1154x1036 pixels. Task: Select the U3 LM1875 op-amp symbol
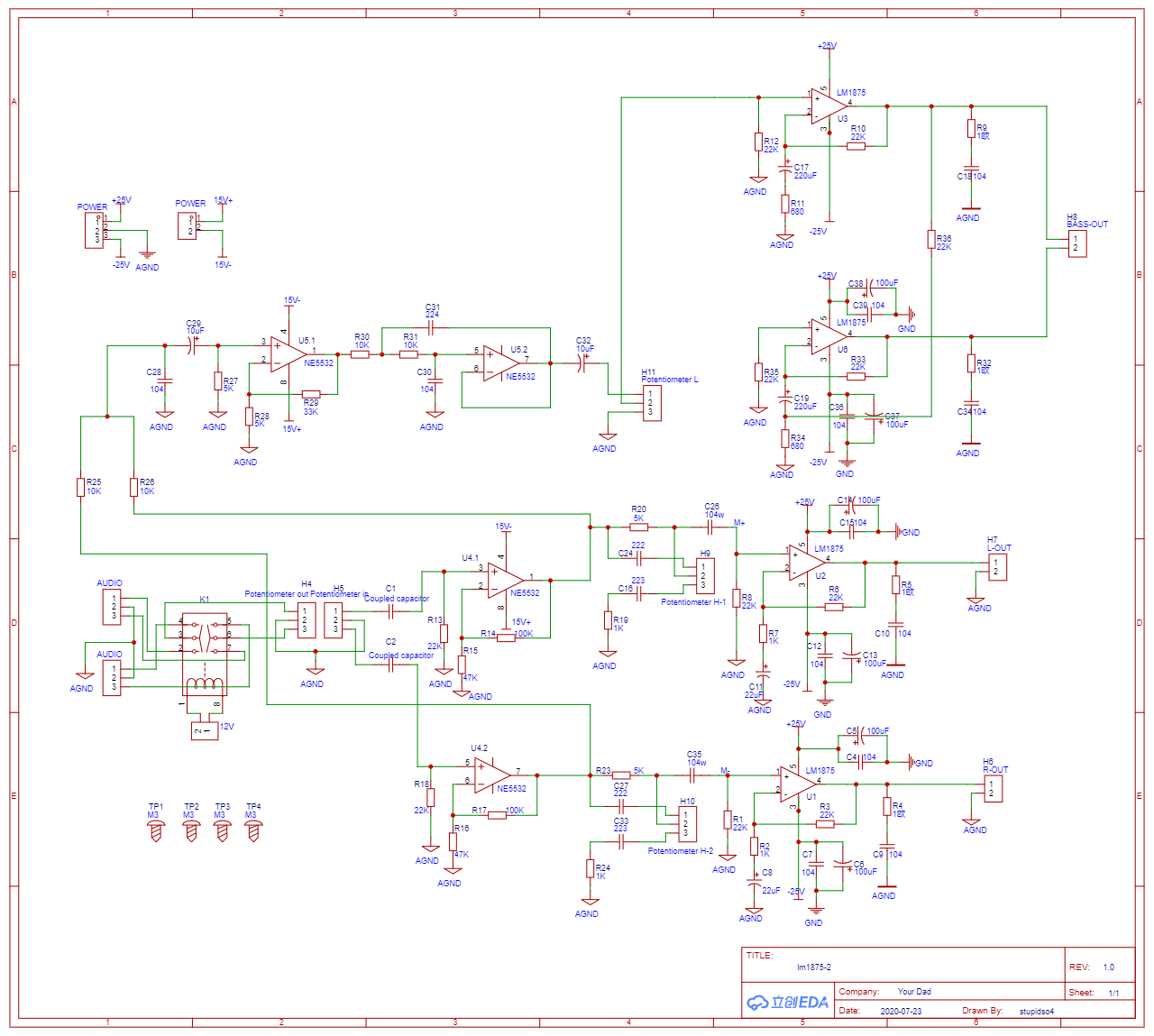click(x=828, y=106)
